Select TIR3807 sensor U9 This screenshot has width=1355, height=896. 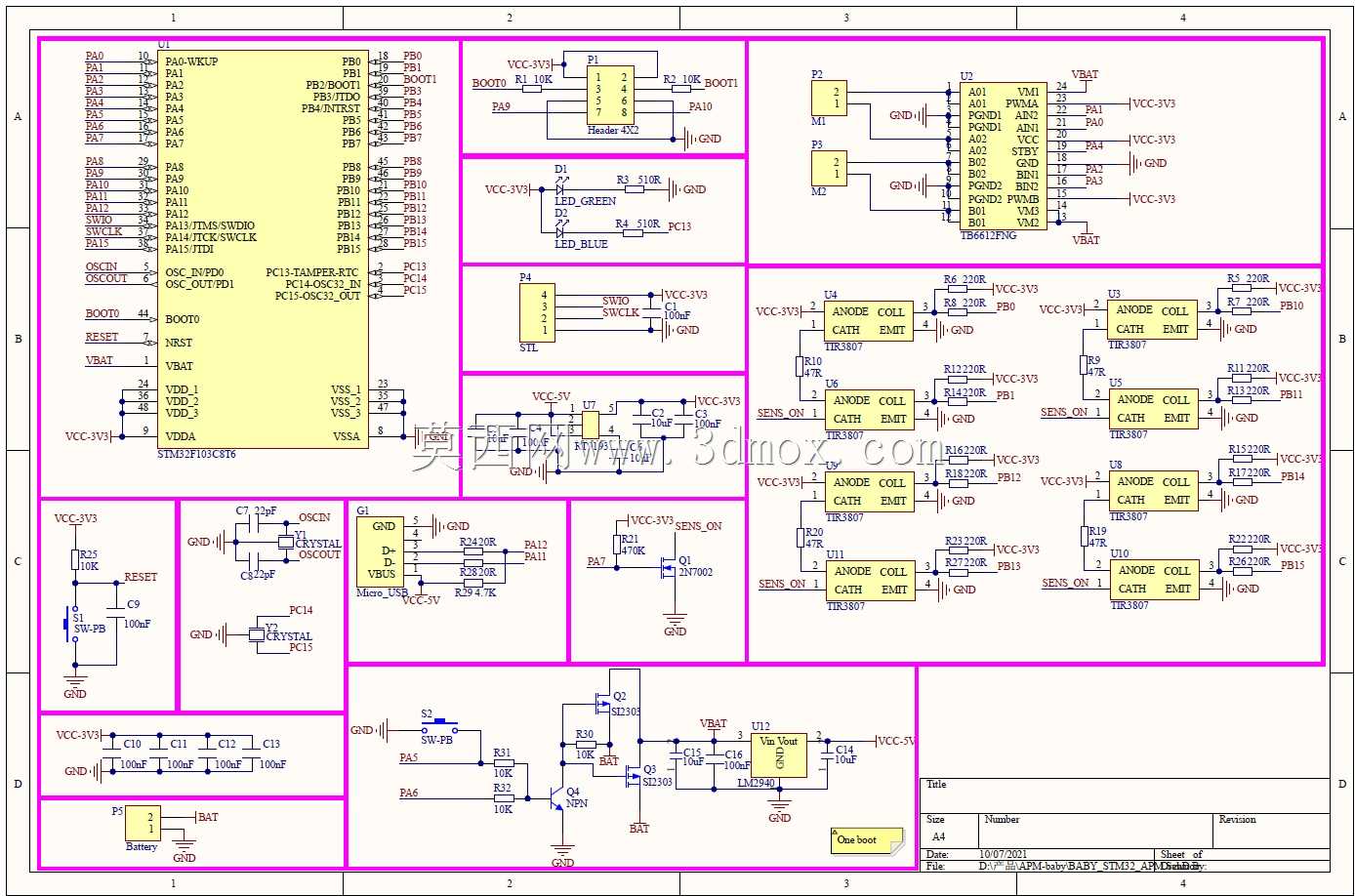click(870, 491)
